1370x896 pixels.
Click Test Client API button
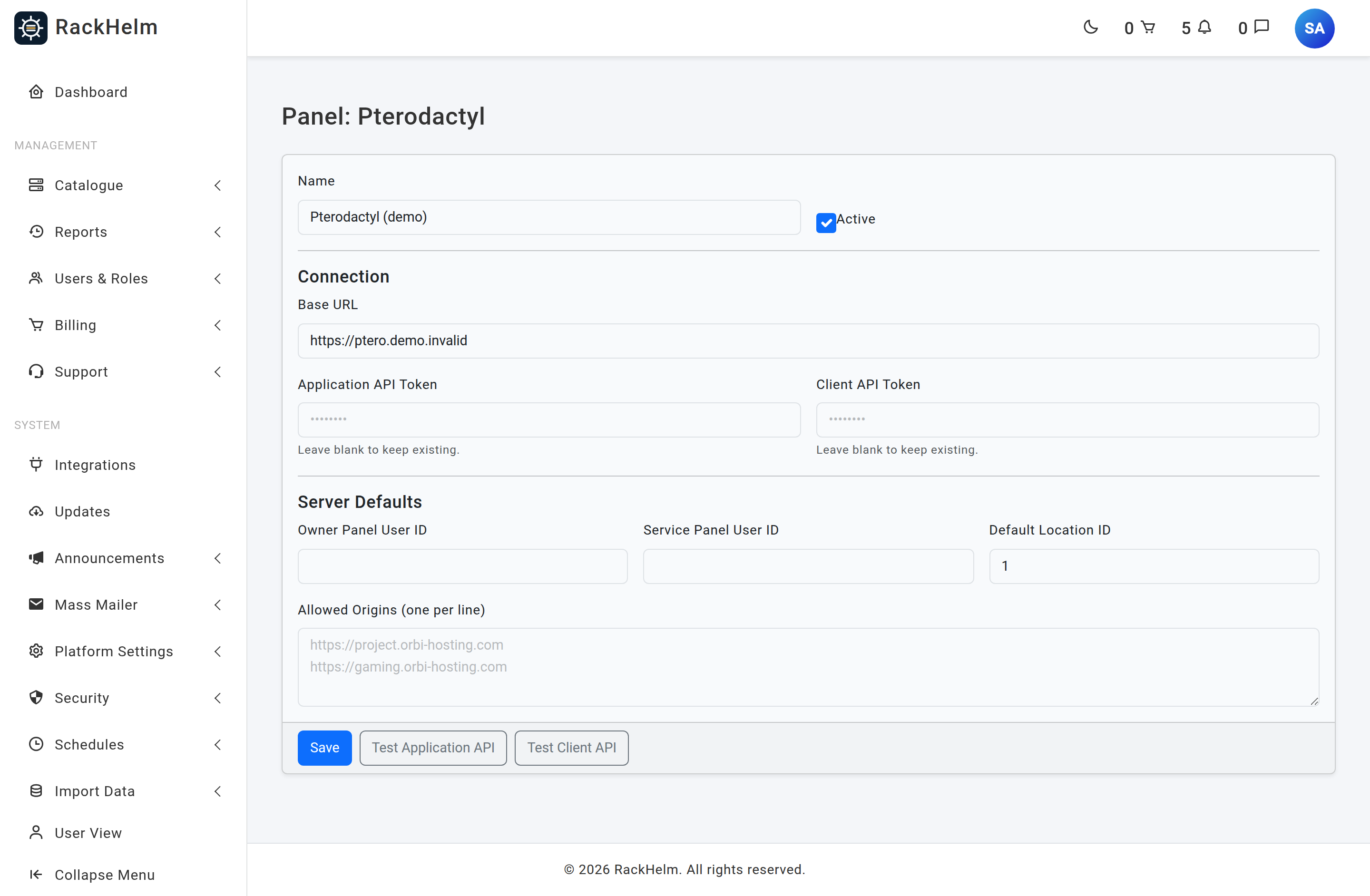click(572, 748)
